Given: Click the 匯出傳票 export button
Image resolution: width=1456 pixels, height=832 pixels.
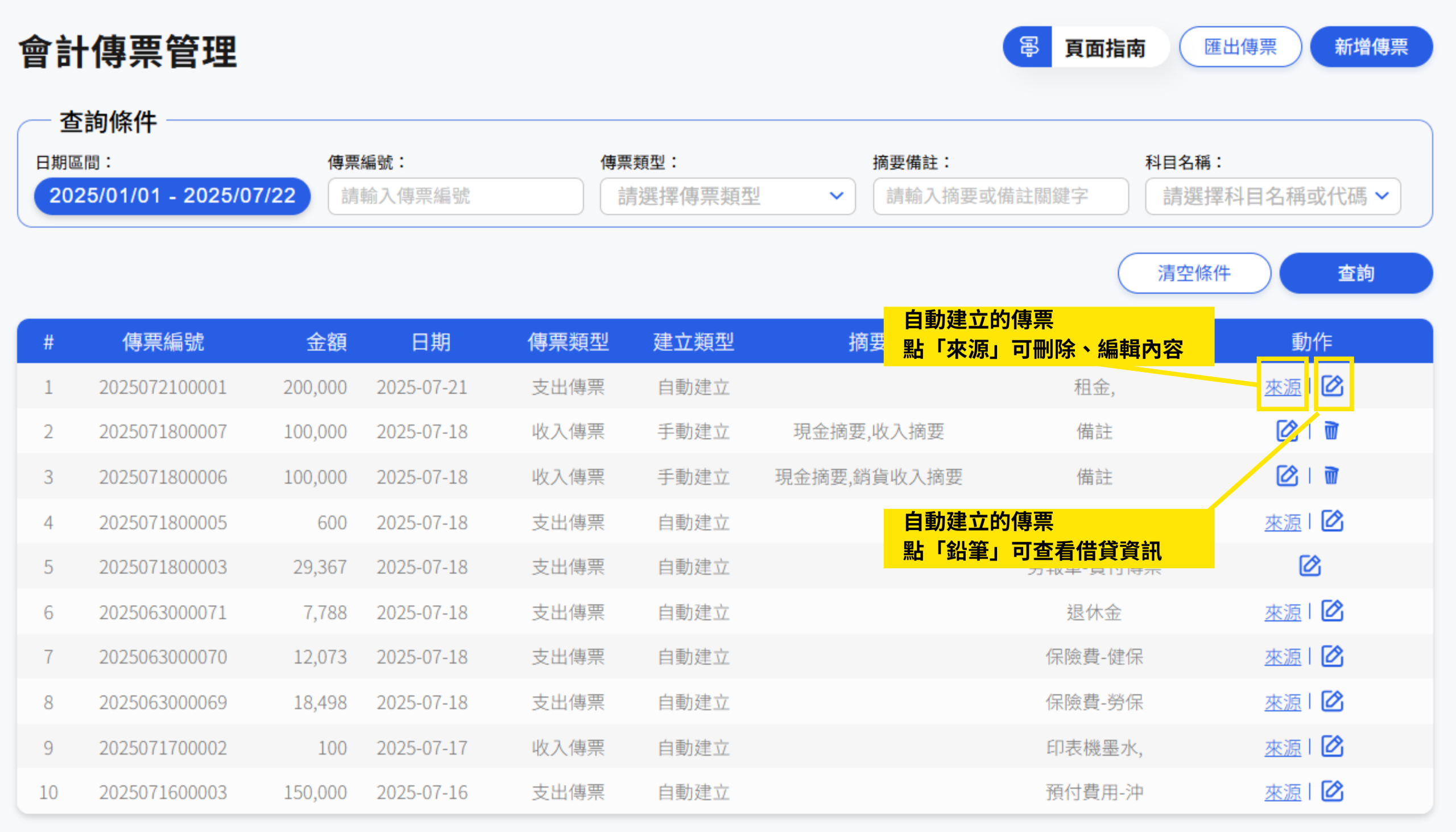Looking at the screenshot, I should (1240, 47).
